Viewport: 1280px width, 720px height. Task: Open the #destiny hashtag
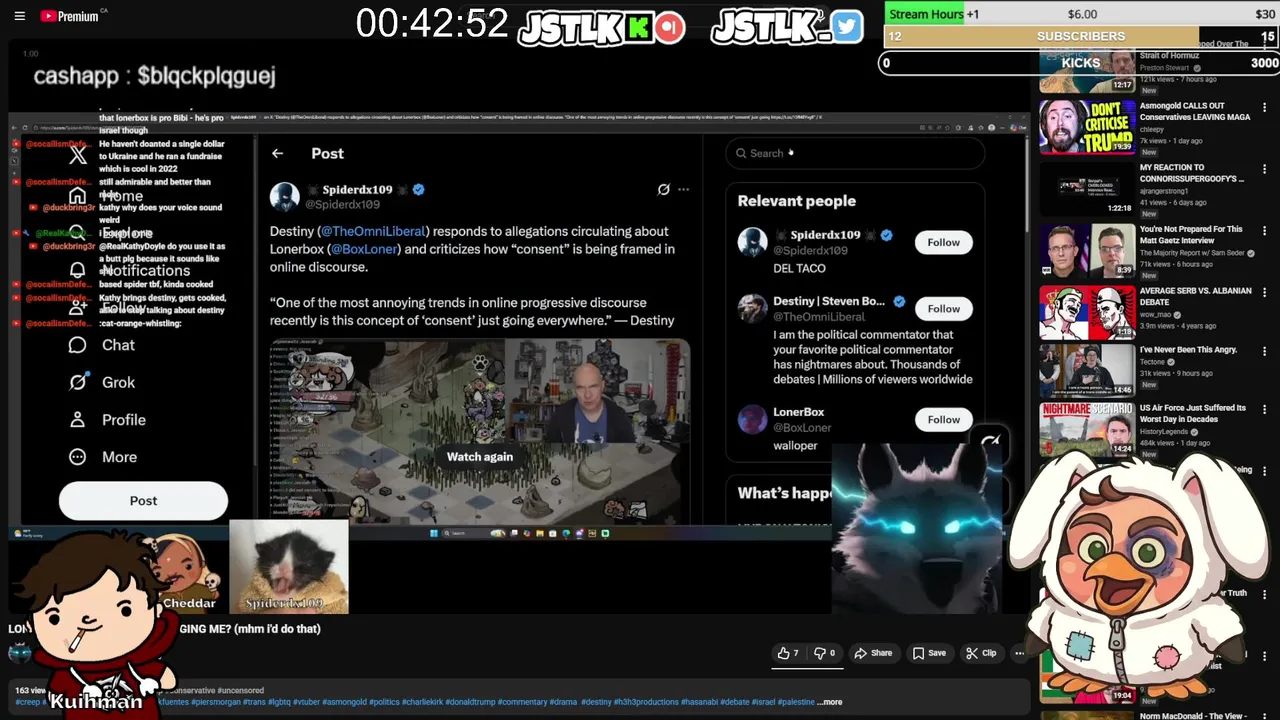[x=596, y=702]
